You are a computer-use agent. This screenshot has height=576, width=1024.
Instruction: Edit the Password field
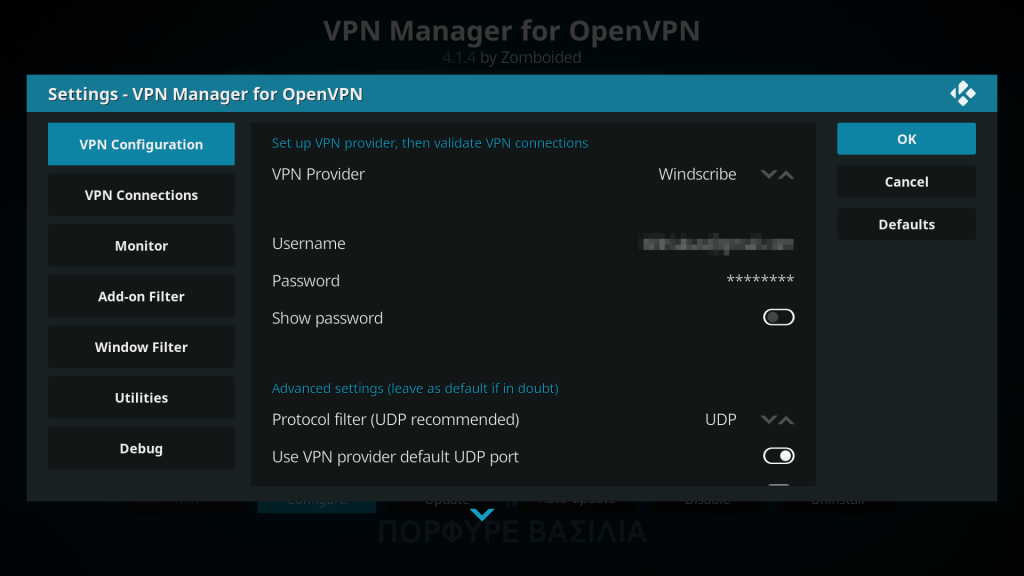(533, 281)
